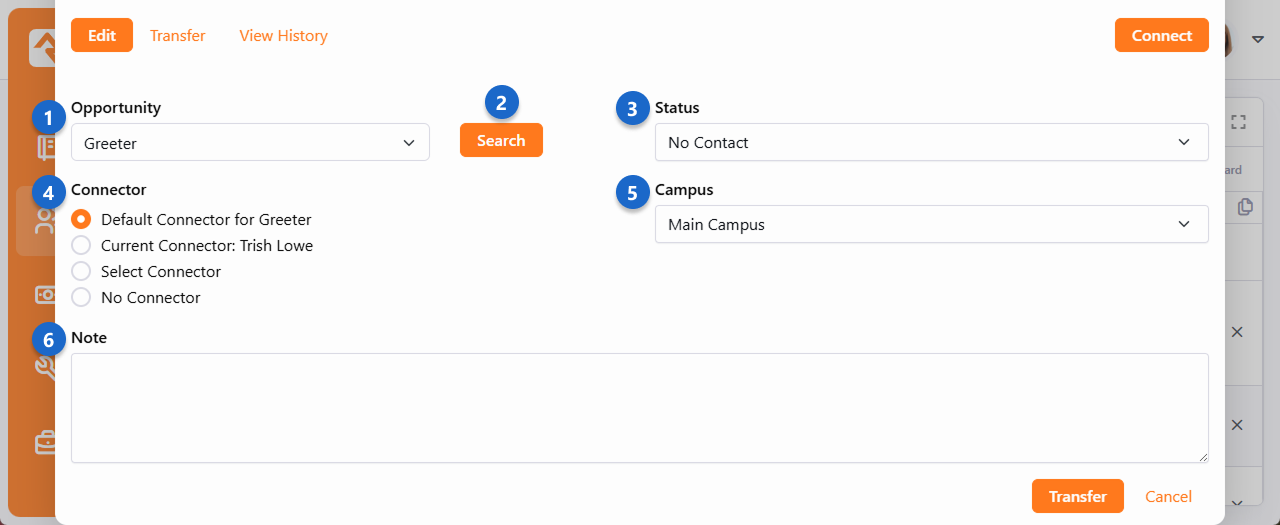Select the No Connector radio button
The image size is (1280, 525).
82,297
